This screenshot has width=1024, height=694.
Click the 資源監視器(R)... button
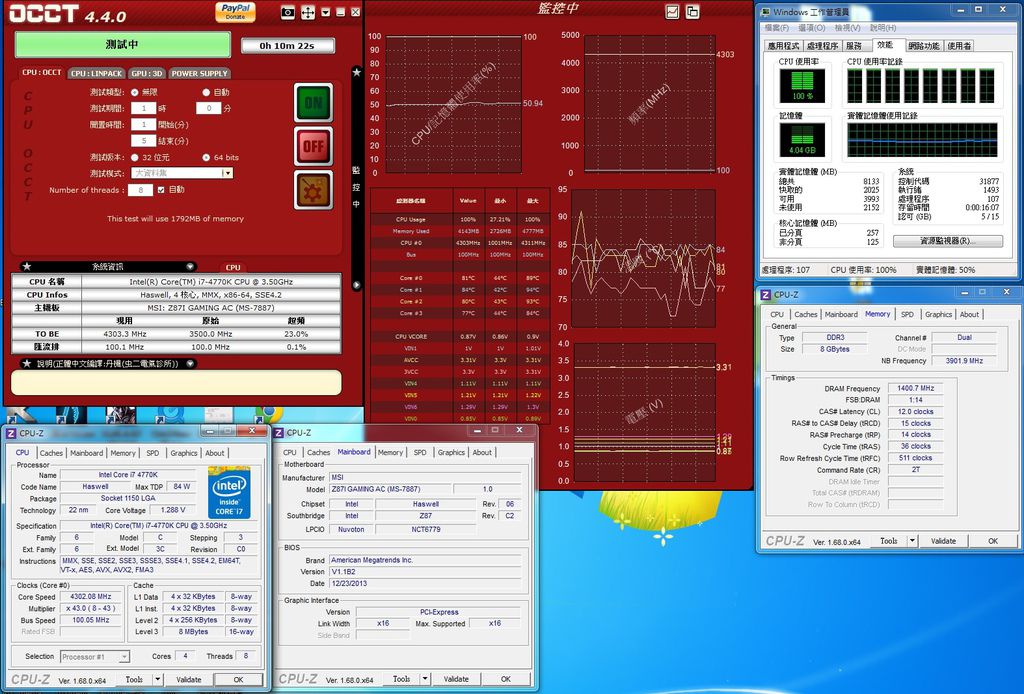pos(948,241)
